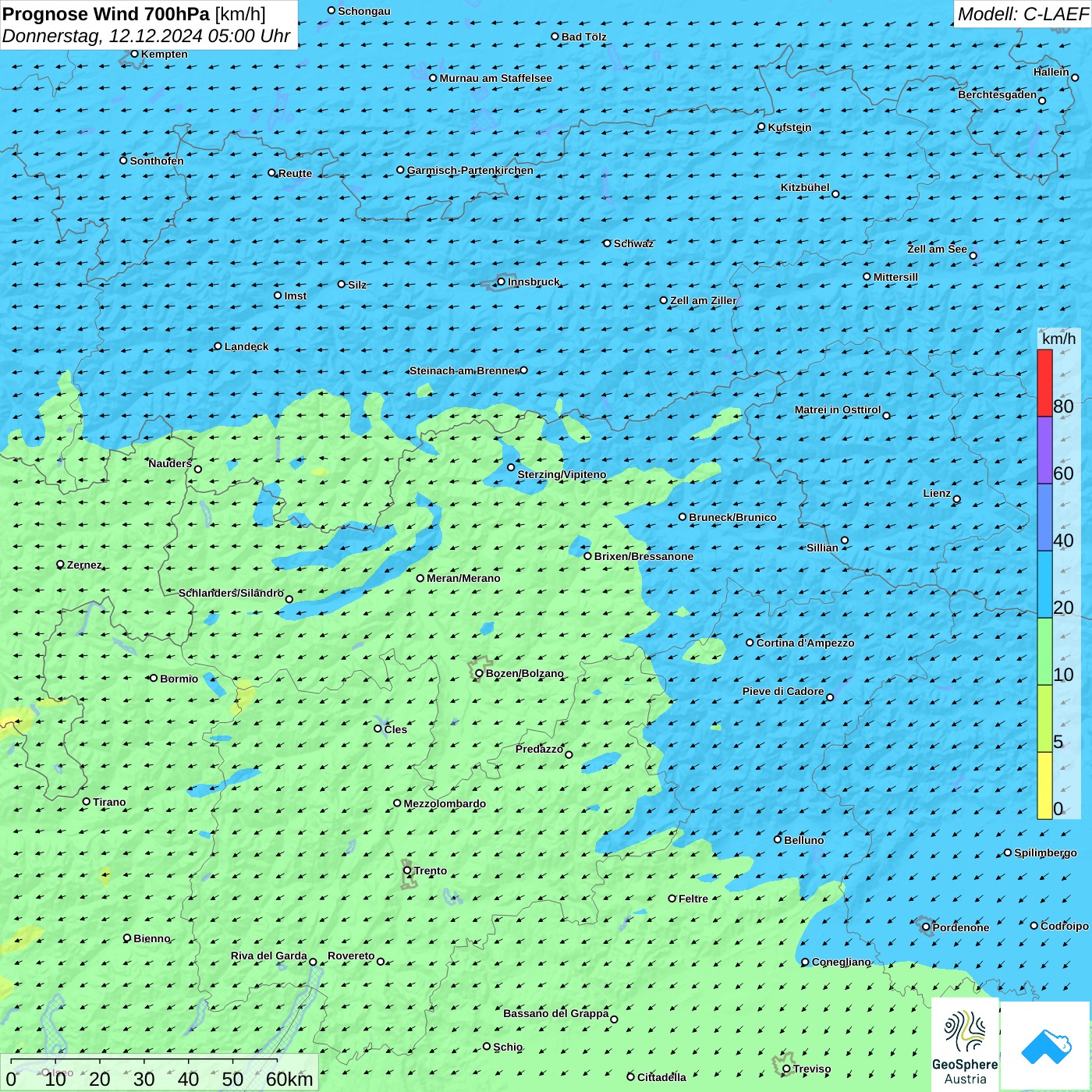1092x1092 pixels.
Task: Click the blue cloud logo icon
Action: (x=1046, y=1046)
